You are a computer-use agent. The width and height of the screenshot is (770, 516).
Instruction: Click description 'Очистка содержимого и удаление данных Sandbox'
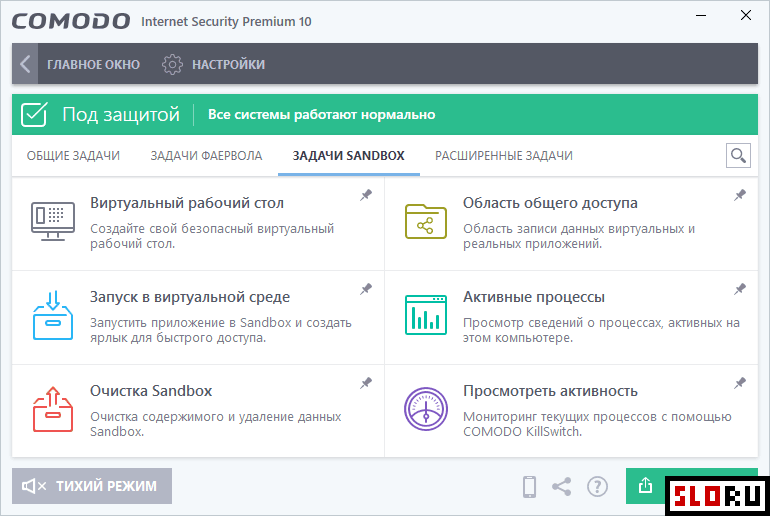pos(216,424)
